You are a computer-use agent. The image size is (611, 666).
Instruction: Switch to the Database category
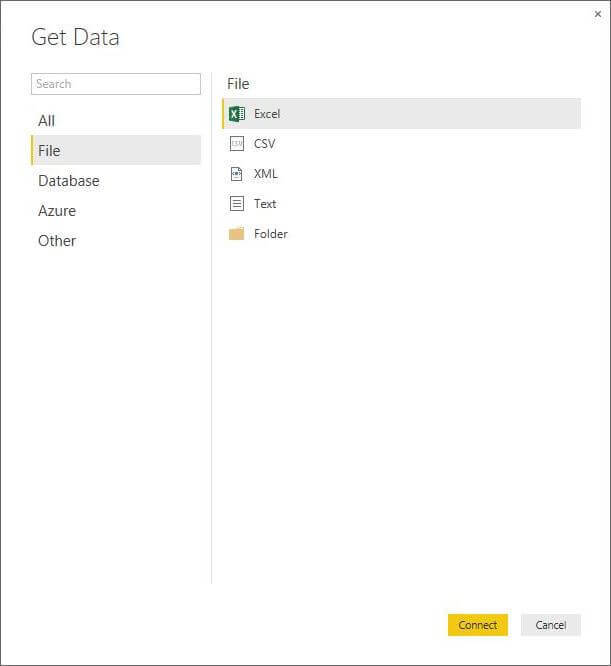tap(69, 181)
